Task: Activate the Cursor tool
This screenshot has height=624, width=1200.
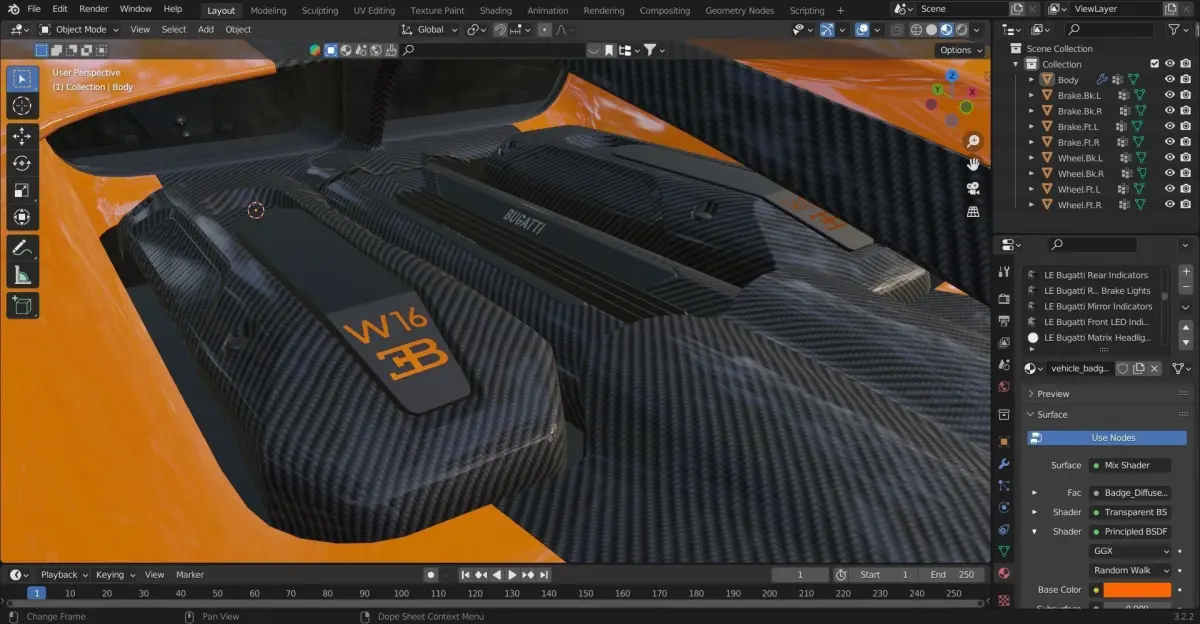Action: coord(22,106)
